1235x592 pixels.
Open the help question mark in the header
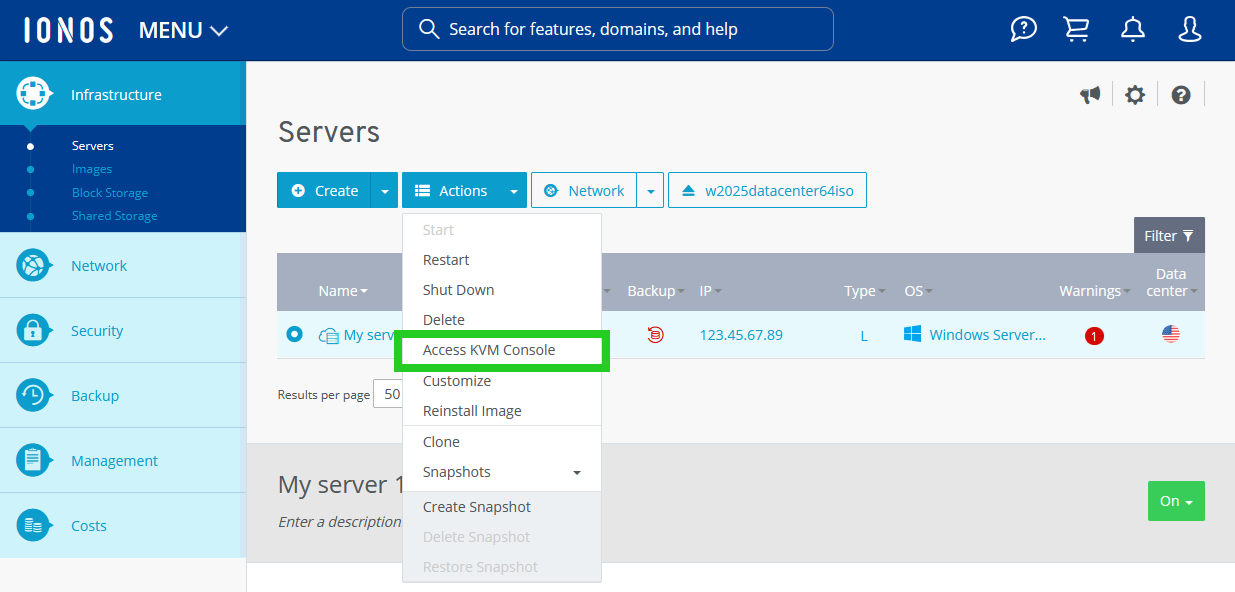[1023, 29]
